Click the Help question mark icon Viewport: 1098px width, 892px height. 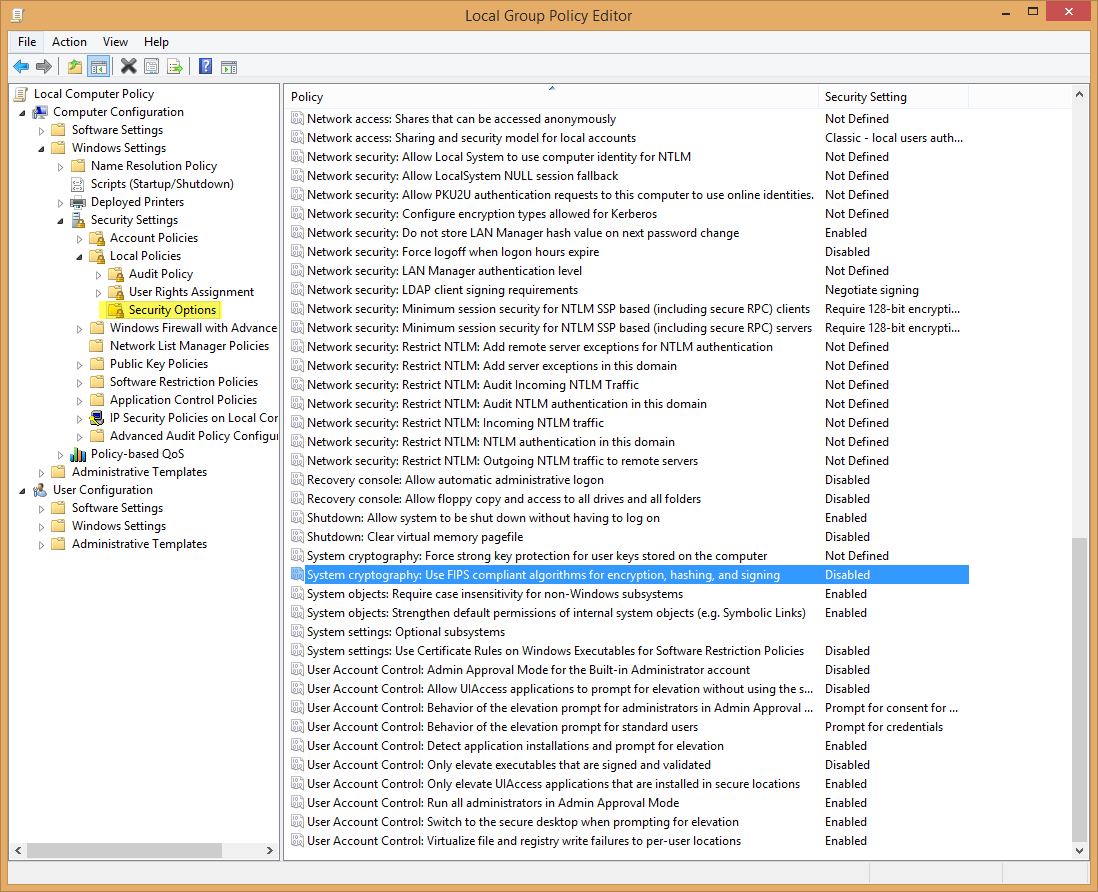click(206, 66)
